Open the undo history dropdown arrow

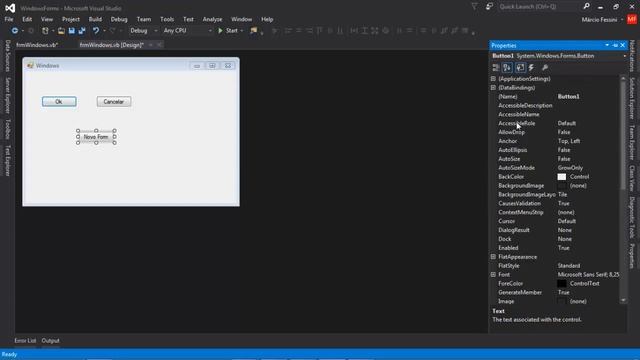pos(104,31)
